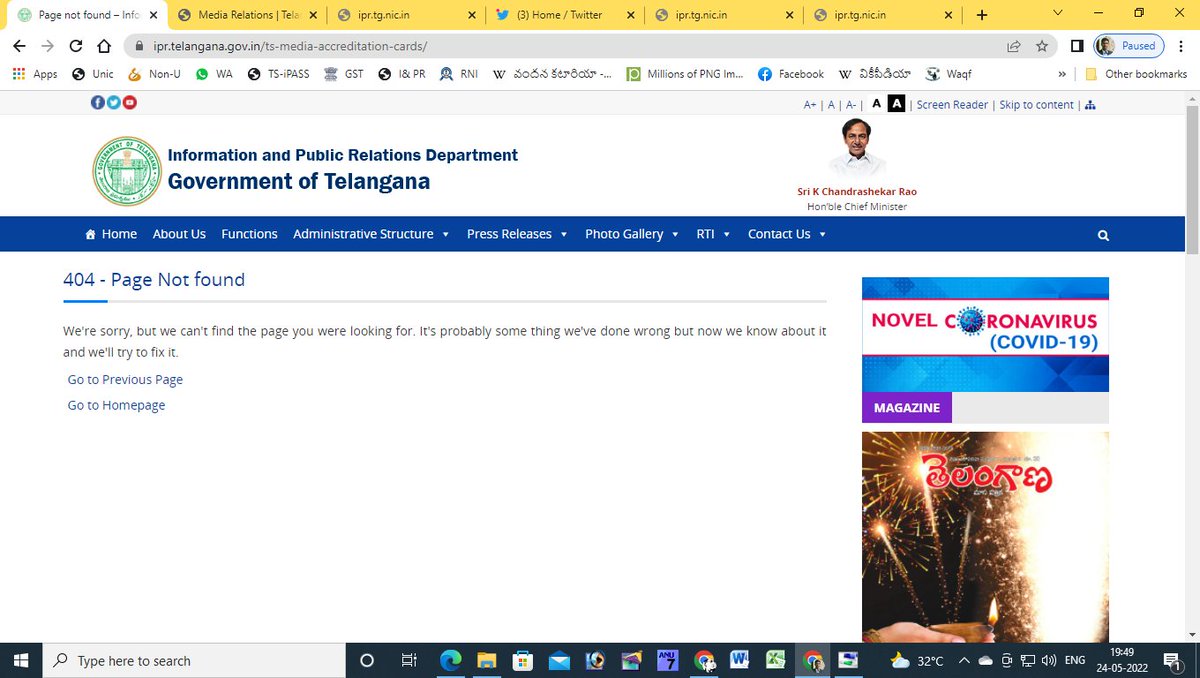This screenshot has height=678, width=1200.
Task: Bookmark this page with the star icon
Action: (x=1042, y=46)
